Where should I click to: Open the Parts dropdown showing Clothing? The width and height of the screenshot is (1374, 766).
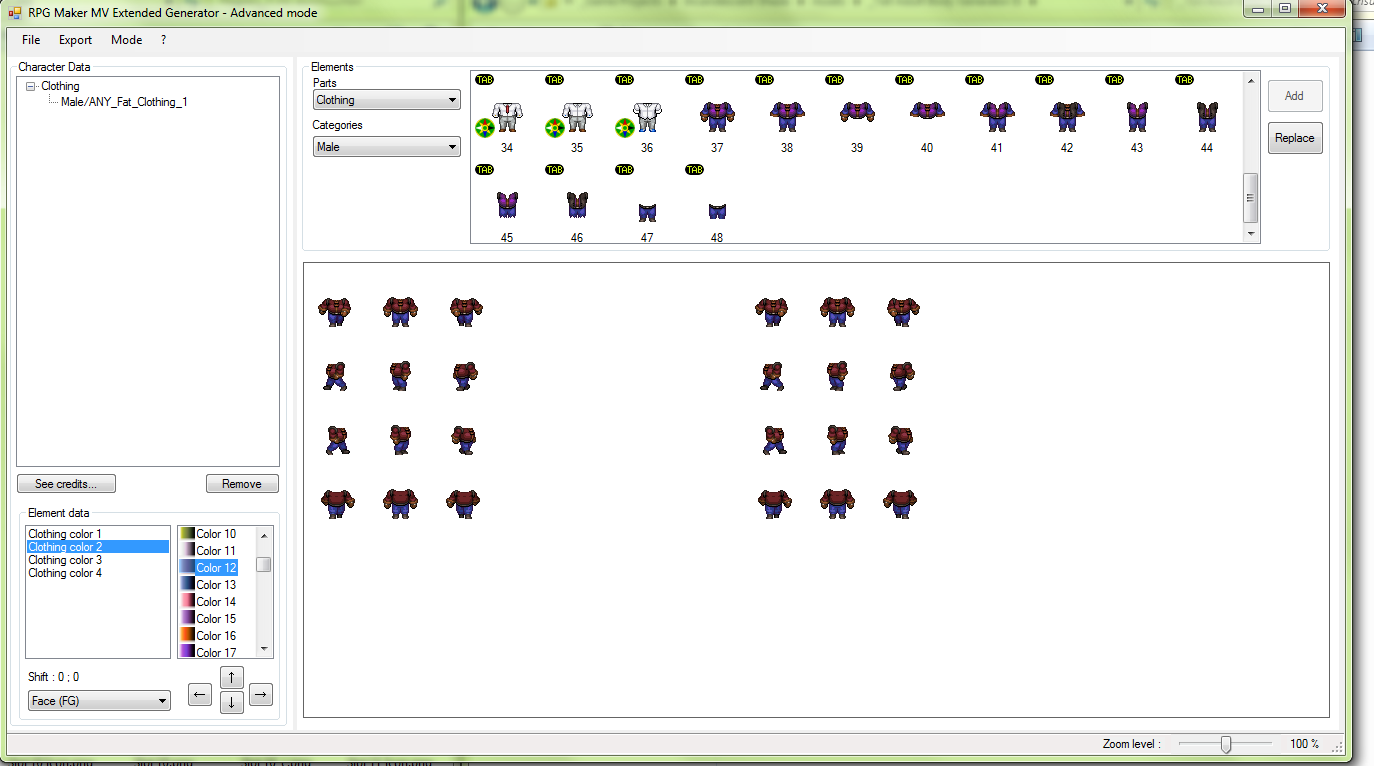387,100
